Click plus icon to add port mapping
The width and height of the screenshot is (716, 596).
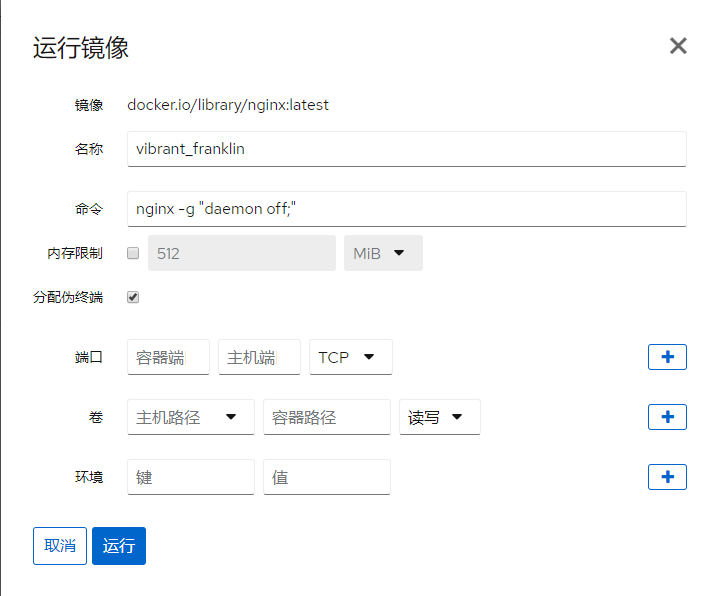667,357
